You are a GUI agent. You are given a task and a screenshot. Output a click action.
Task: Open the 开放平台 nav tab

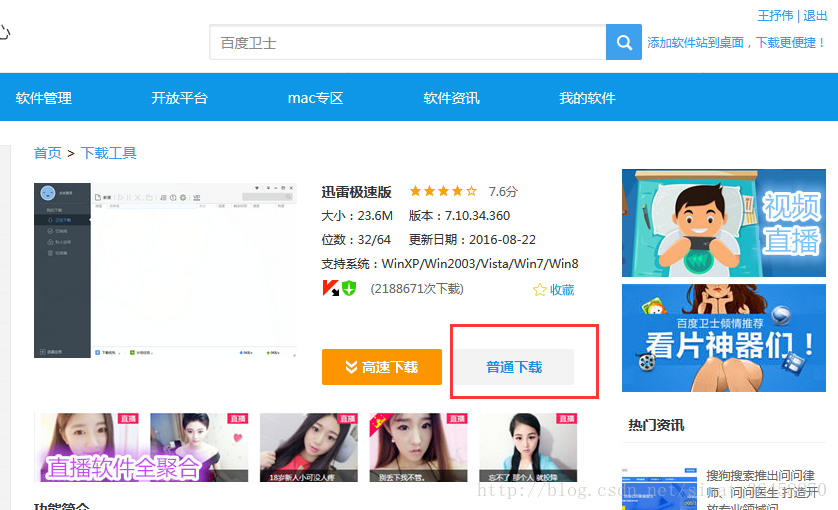(x=180, y=98)
